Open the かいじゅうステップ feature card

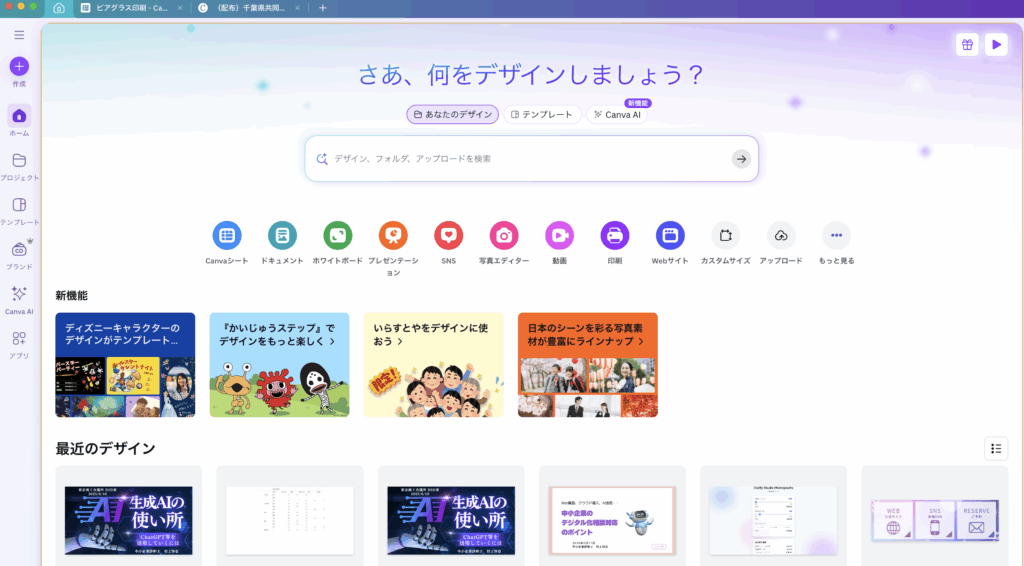280,365
